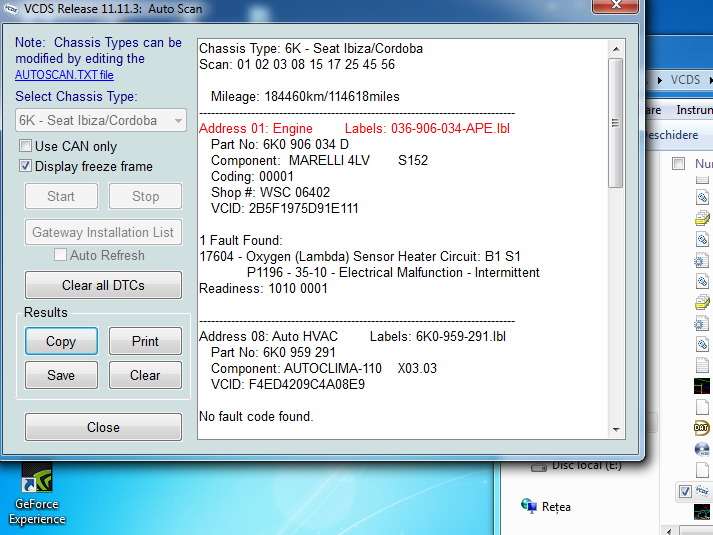Click the 'Part No: 6K0 959 291' line
Image resolution: width=713 pixels, height=535 pixels.
[x=273, y=352]
